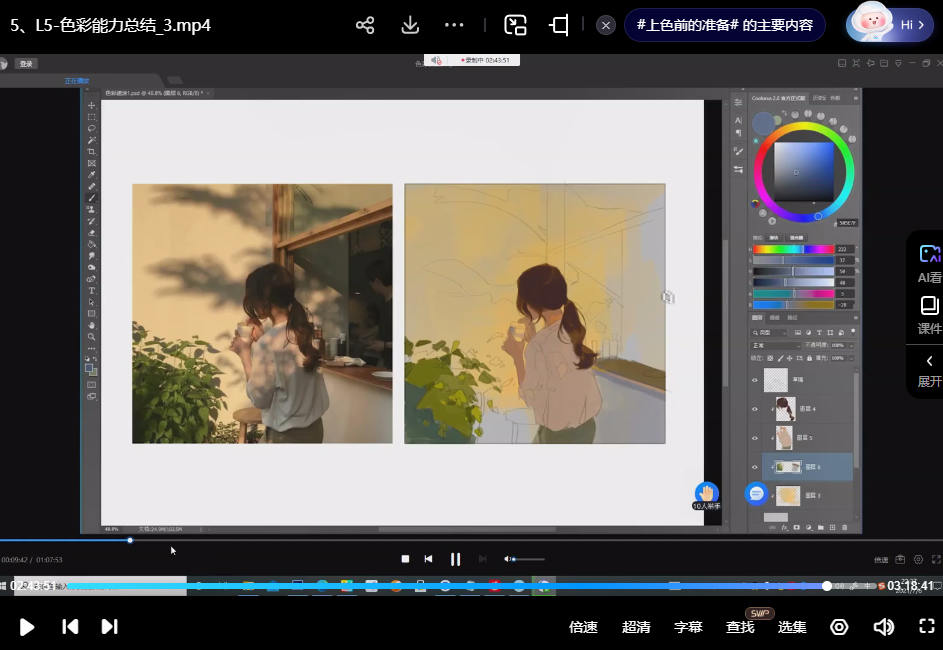Skip to the next video
This screenshot has width=943, height=650.
pyautogui.click(x=109, y=626)
